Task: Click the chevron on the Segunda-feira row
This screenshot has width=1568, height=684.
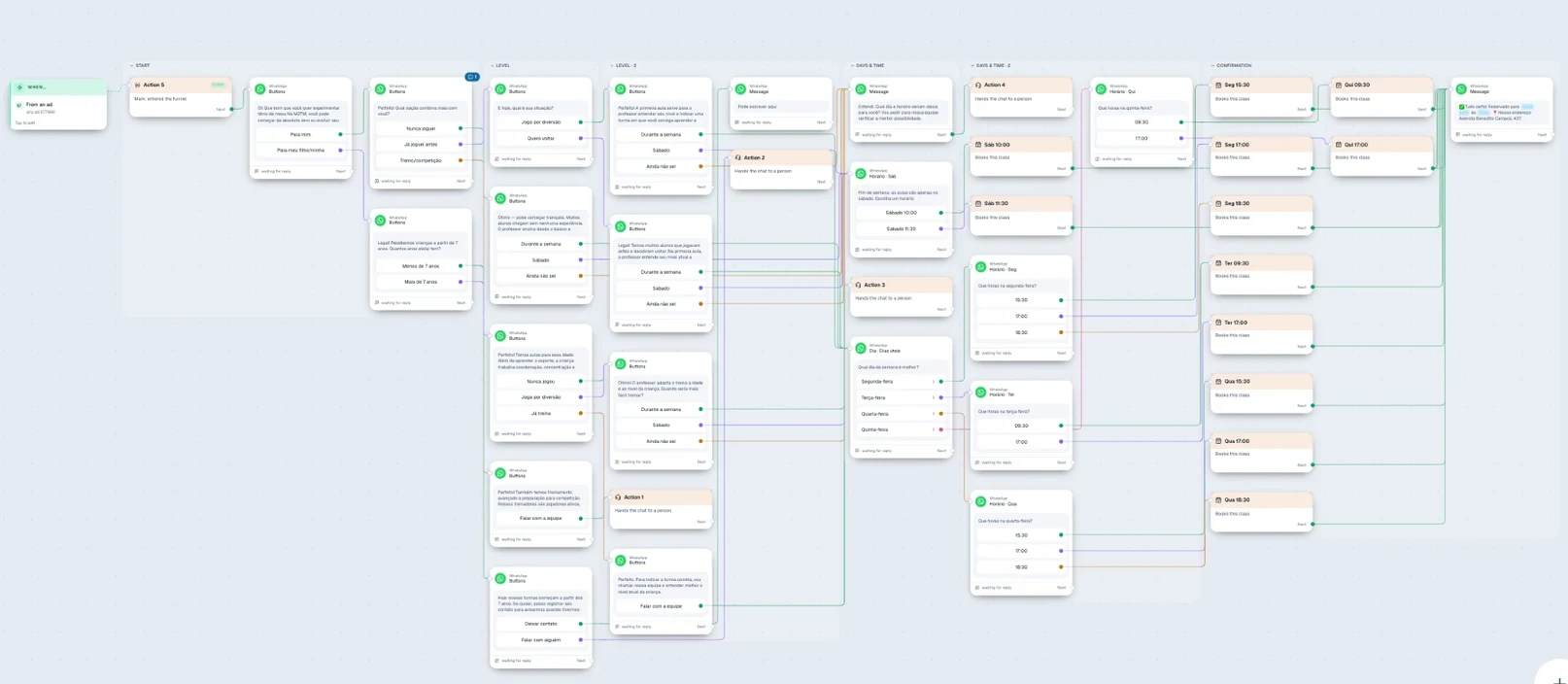Action: [x=934, y=382]
